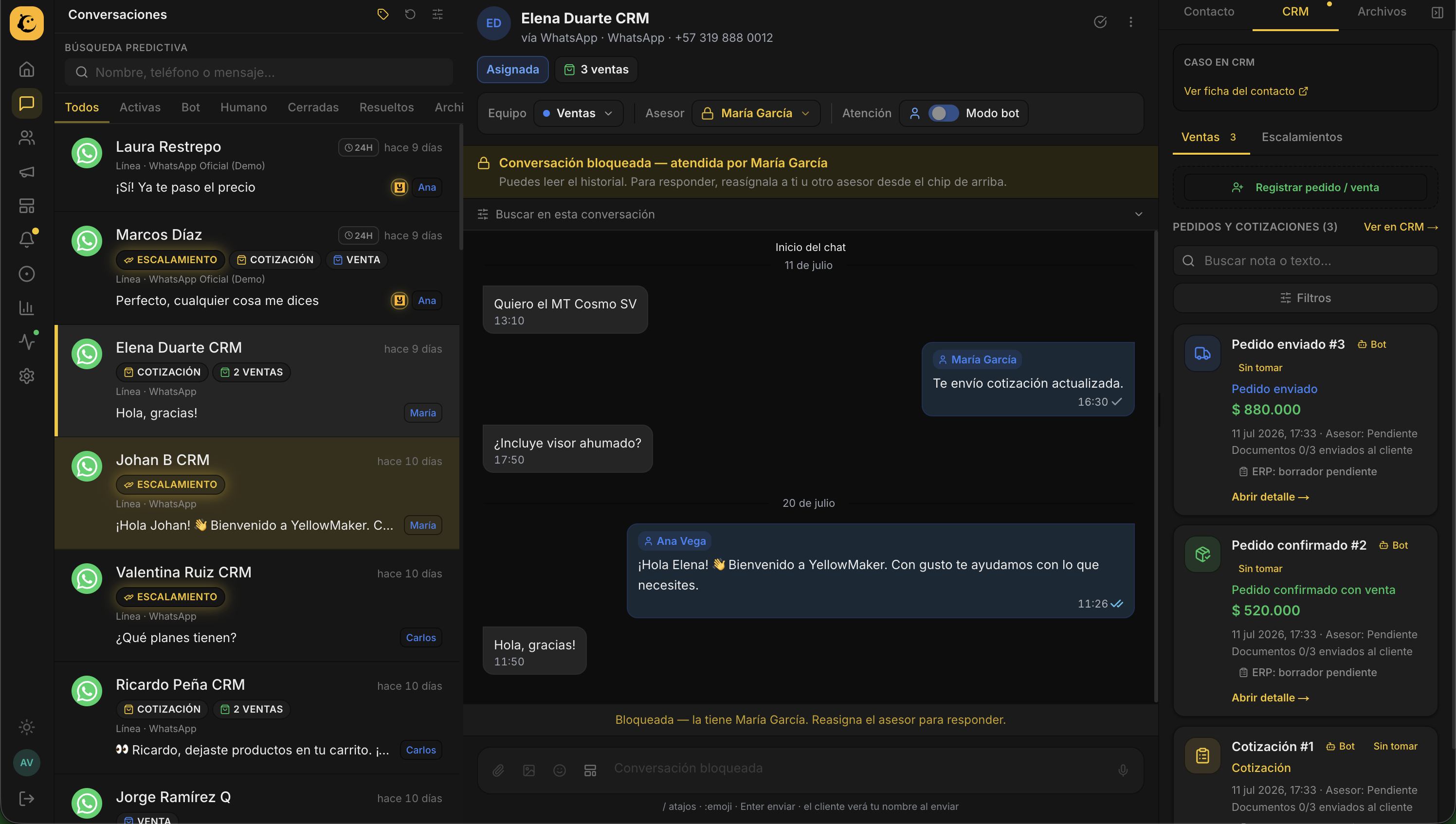Click the Carlos badge on Valentina Ruiz row

coord(420,638)
